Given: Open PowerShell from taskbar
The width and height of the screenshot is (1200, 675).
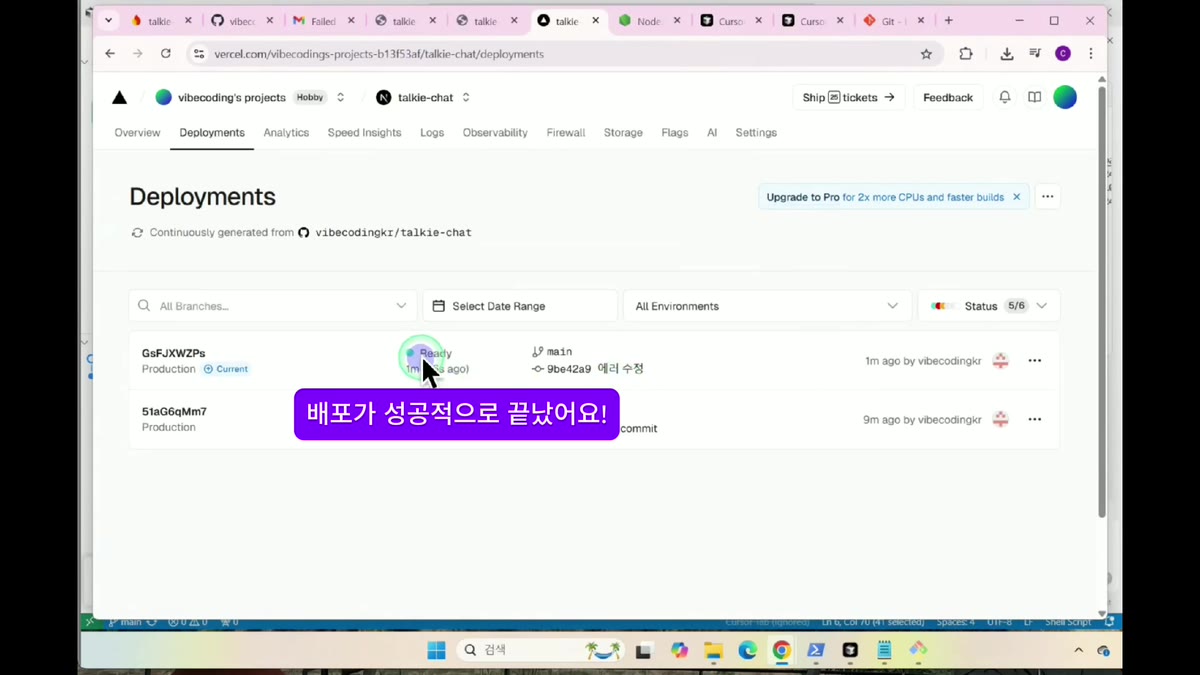Looking at the screenshot, I should pyautogui.click(x=816, y=650).
